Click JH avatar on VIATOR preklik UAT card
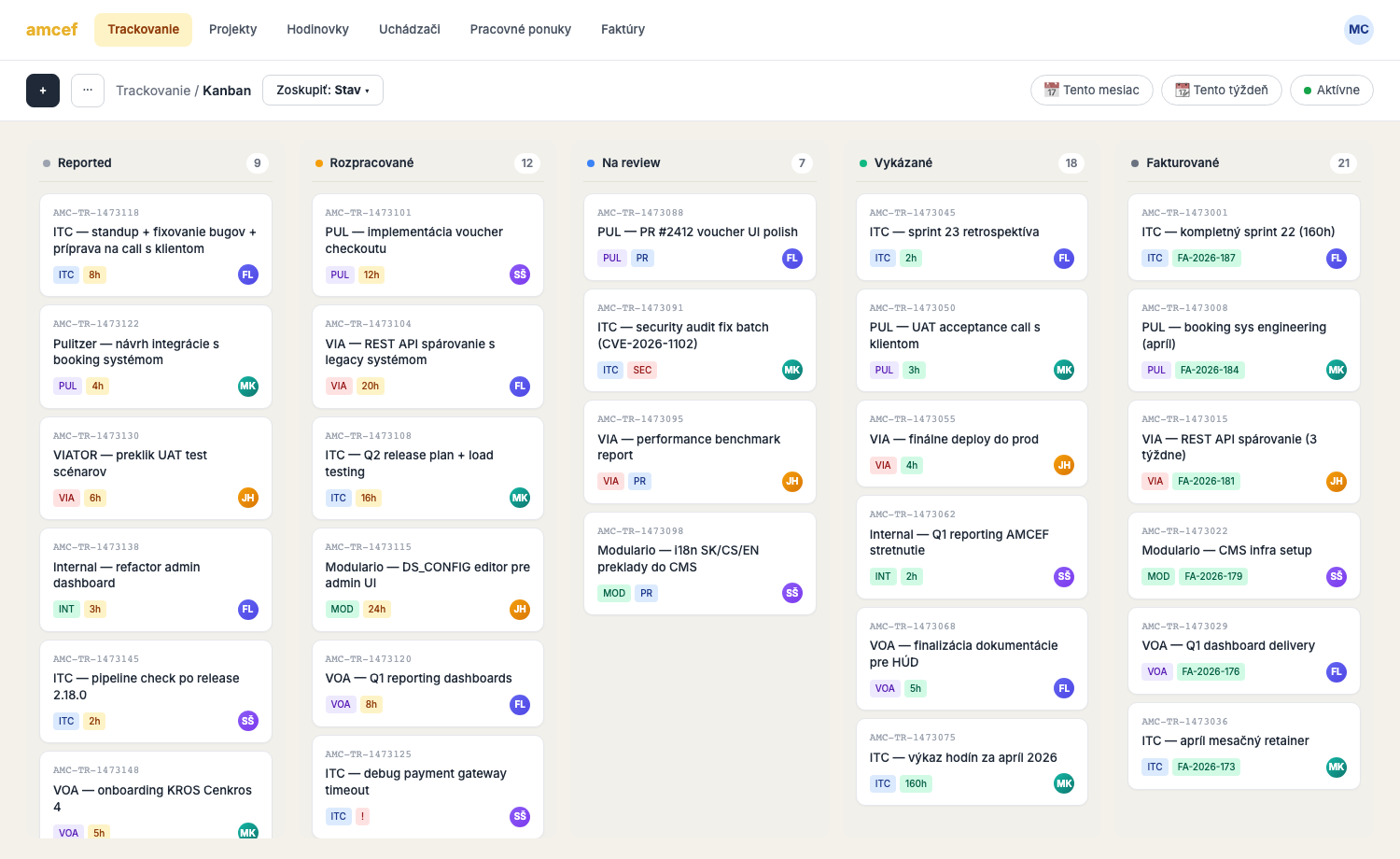This screenshot has width=1400, height=859. point(248,498)
